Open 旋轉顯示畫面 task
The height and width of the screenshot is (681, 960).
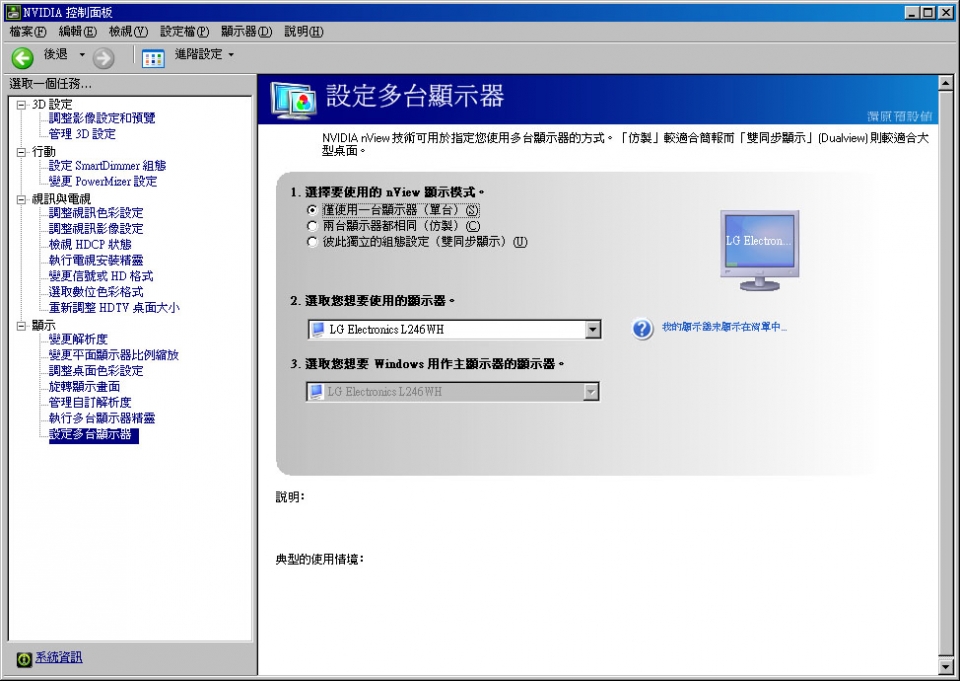[x=84, y=387]
